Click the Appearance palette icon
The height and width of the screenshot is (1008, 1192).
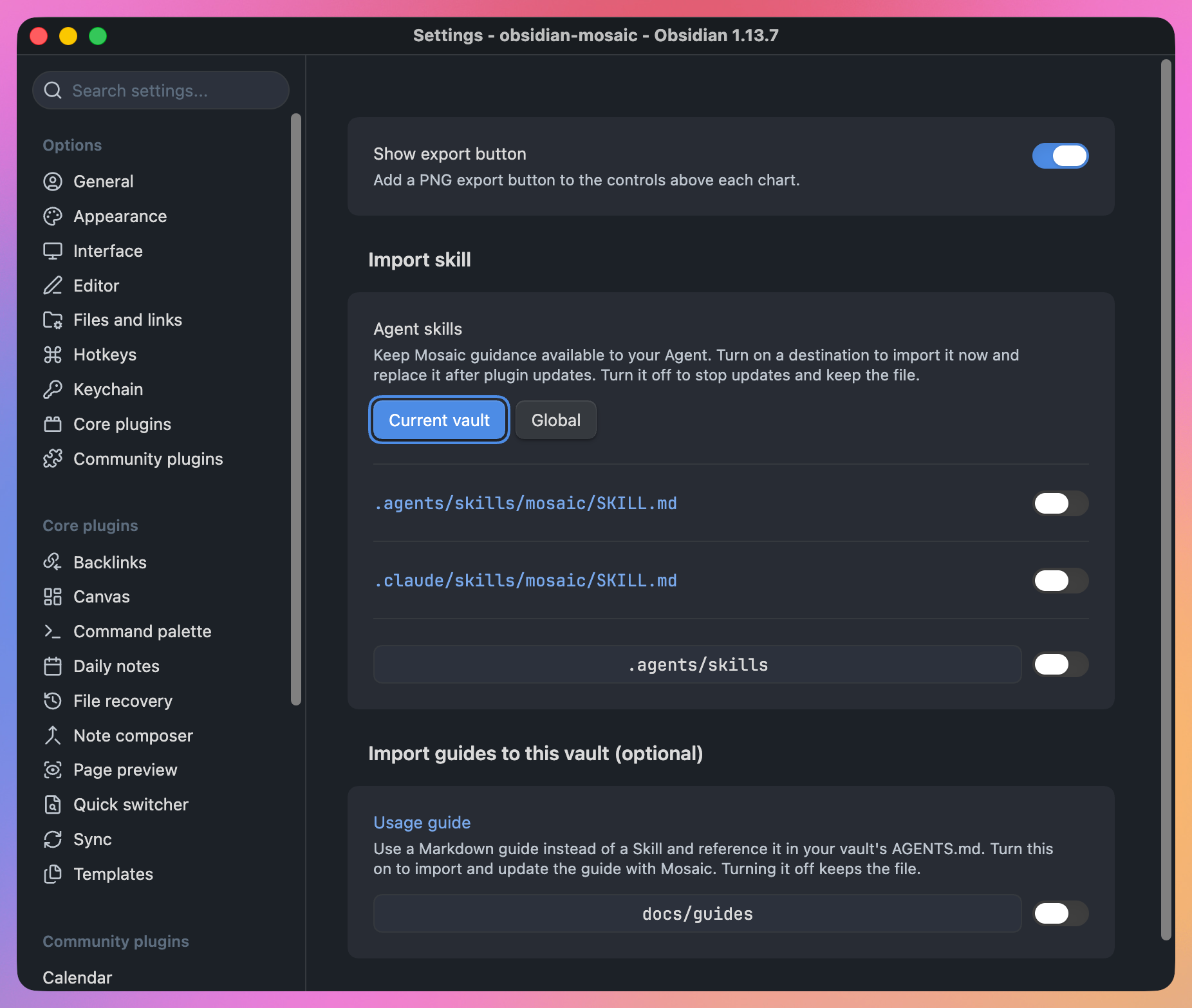53,216
